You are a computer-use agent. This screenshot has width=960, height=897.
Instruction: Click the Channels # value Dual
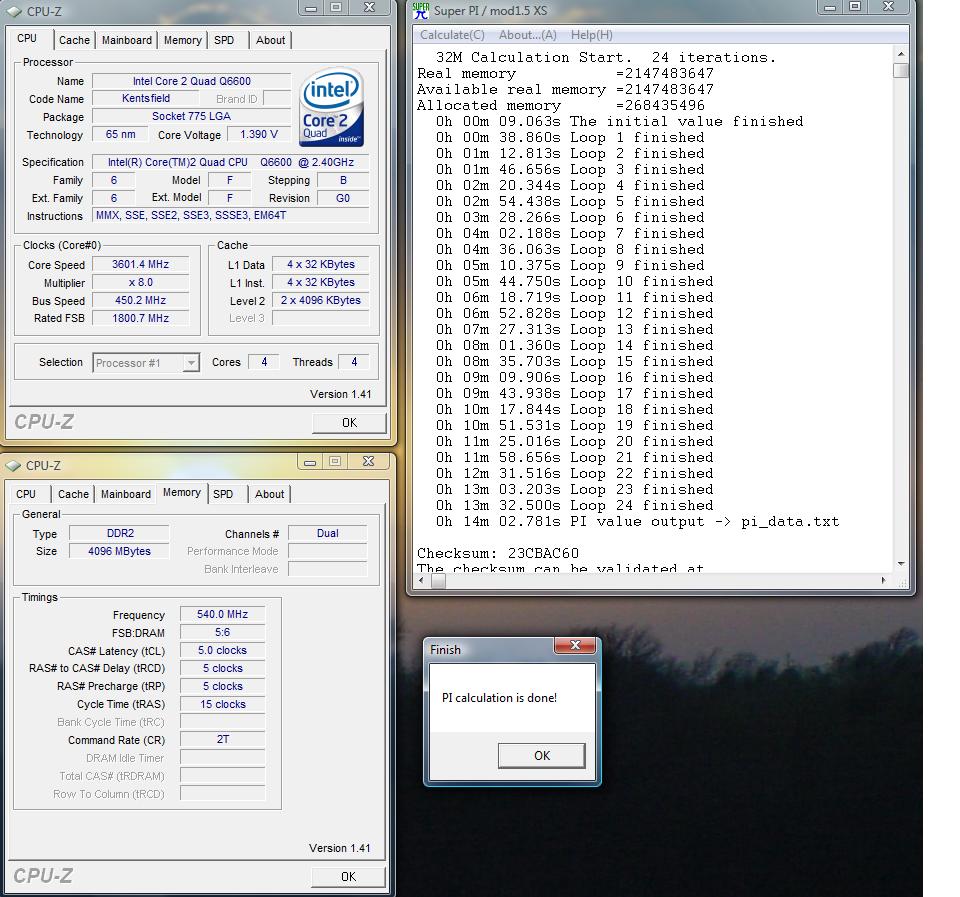point(328,534)
